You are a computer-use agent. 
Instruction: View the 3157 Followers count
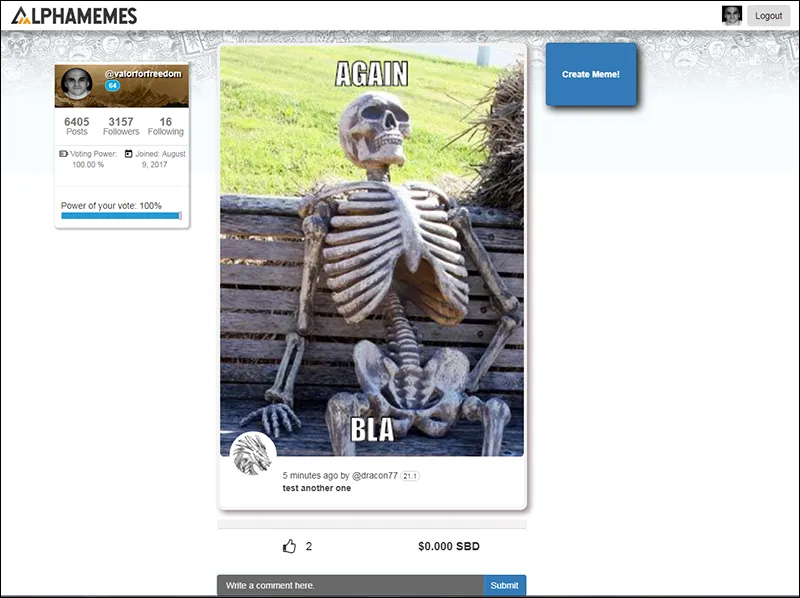click(121, 126)
